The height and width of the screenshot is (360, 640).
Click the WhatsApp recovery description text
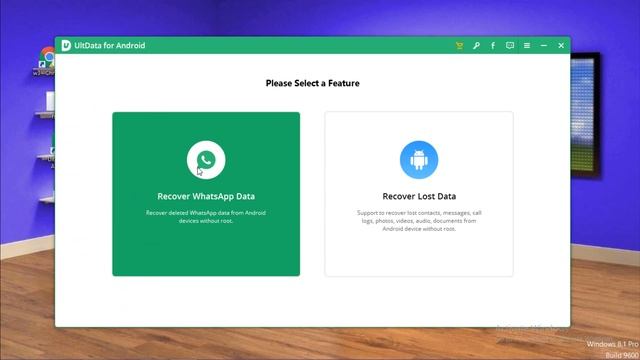click(206, 217)
